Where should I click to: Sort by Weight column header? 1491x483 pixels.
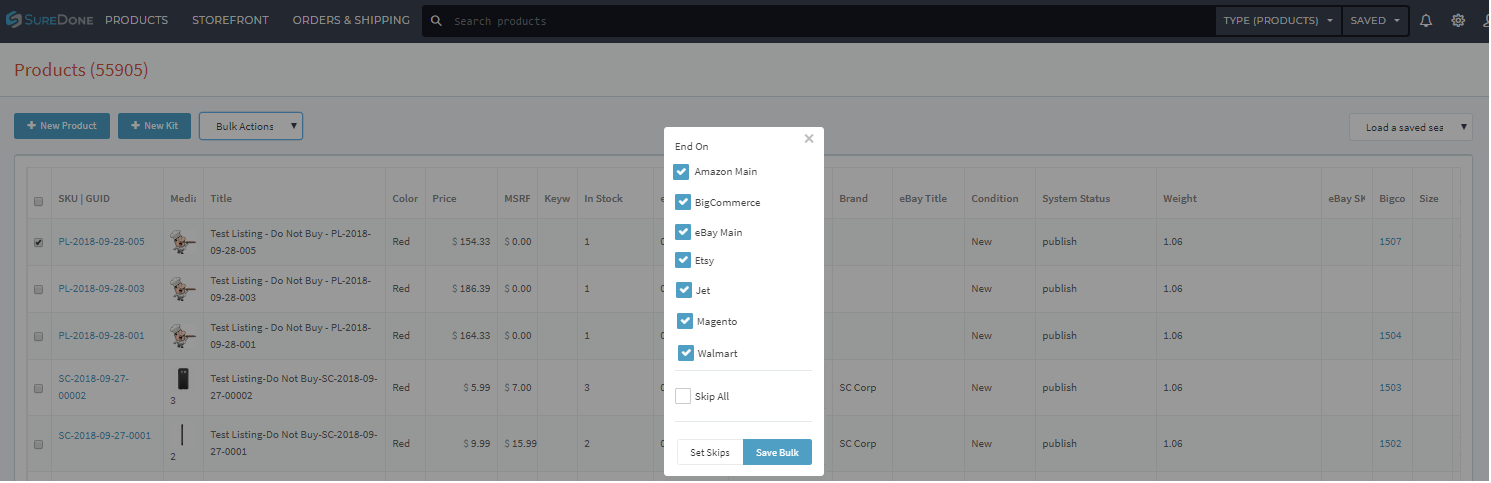coord(1180,199)
